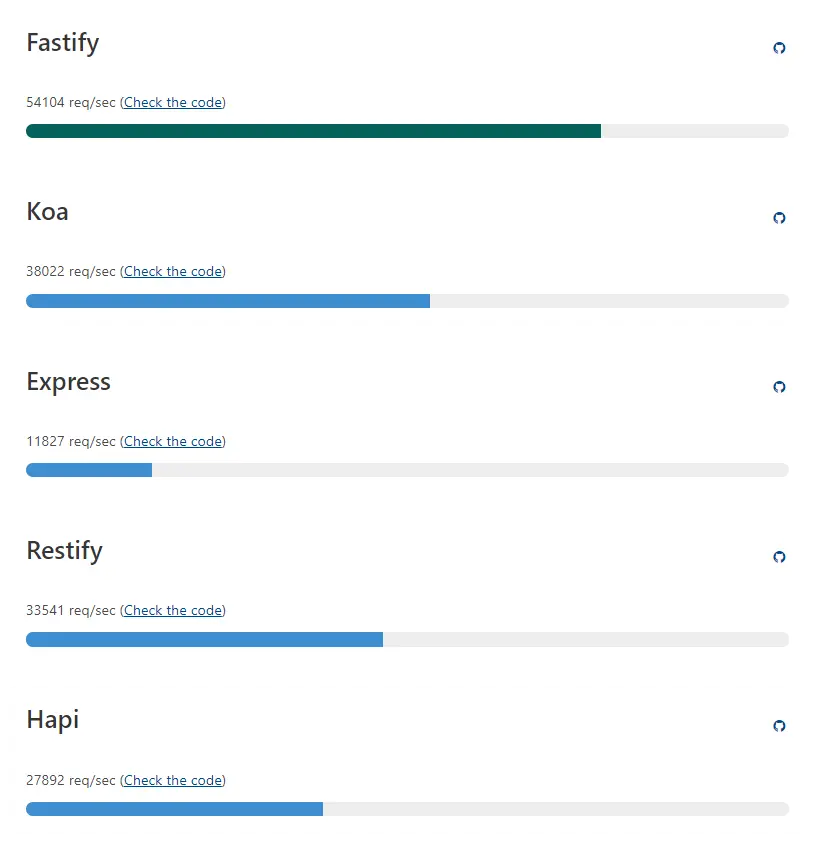Open Restify's "Check the code" link
Image resolution: width=819 pixels, height=842 pixels.
point(172,610)
